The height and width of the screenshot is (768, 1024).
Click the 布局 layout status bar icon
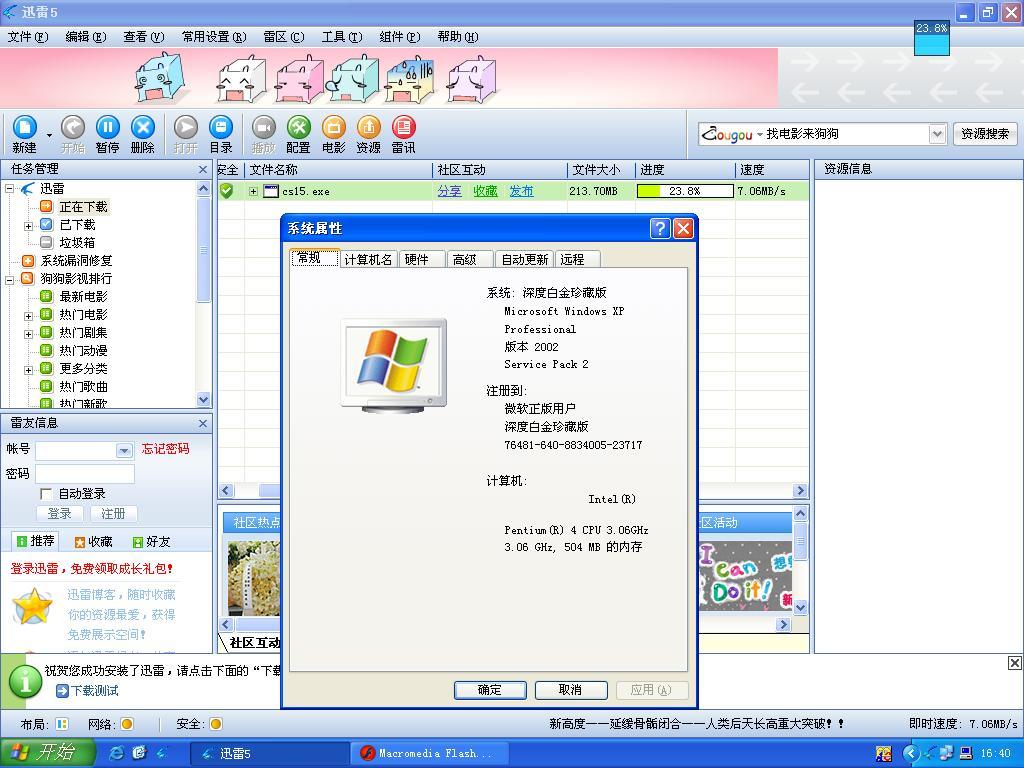coord(62,724)
